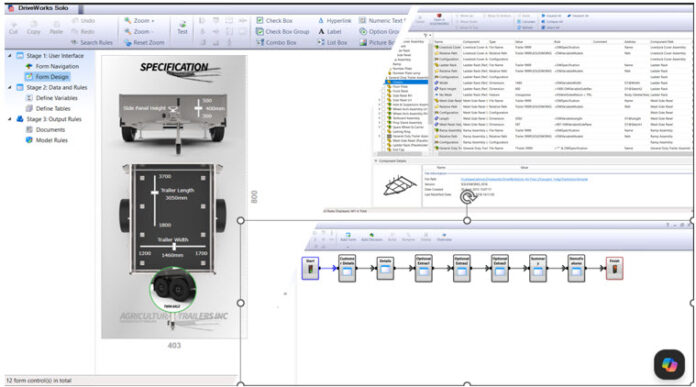696x387 pixels.
Task: Collapse Stage 2: Data and Rules node
Action: [10, 87]
